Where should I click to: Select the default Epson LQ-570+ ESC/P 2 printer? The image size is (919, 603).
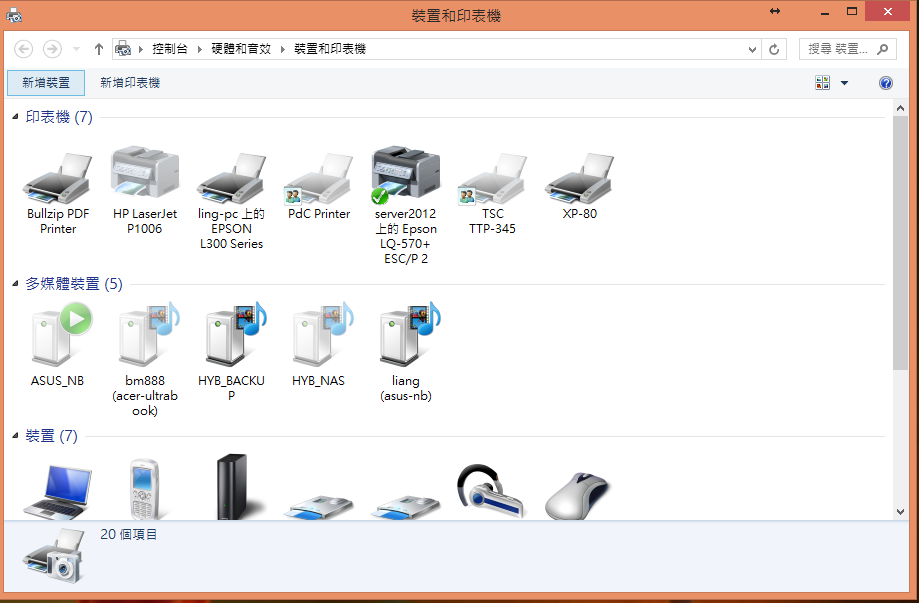(x=406, y=173)
